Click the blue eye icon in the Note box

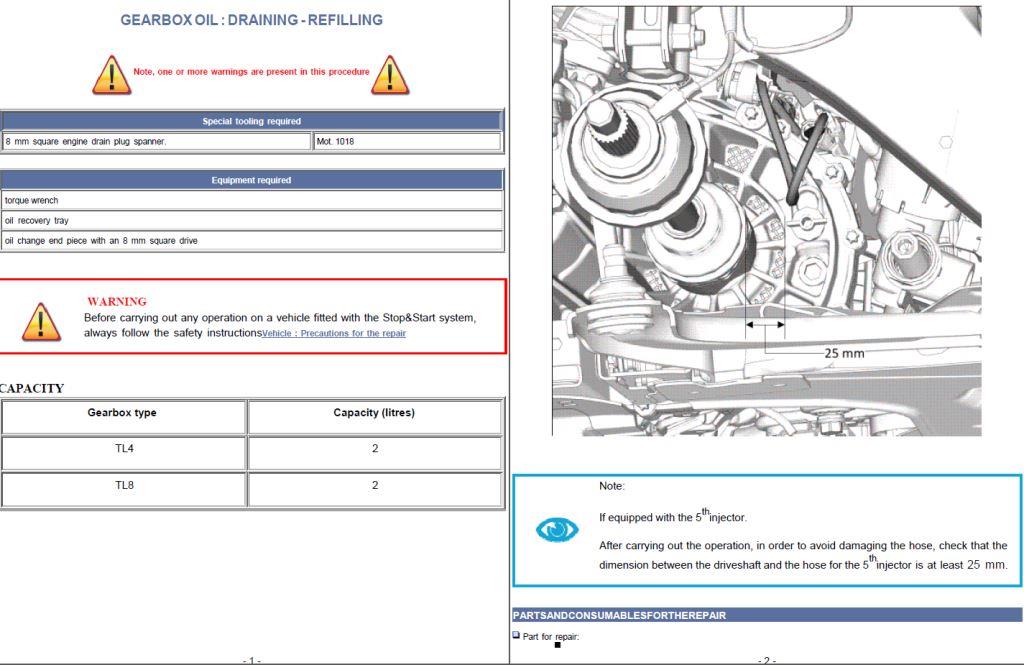point(557,530)
